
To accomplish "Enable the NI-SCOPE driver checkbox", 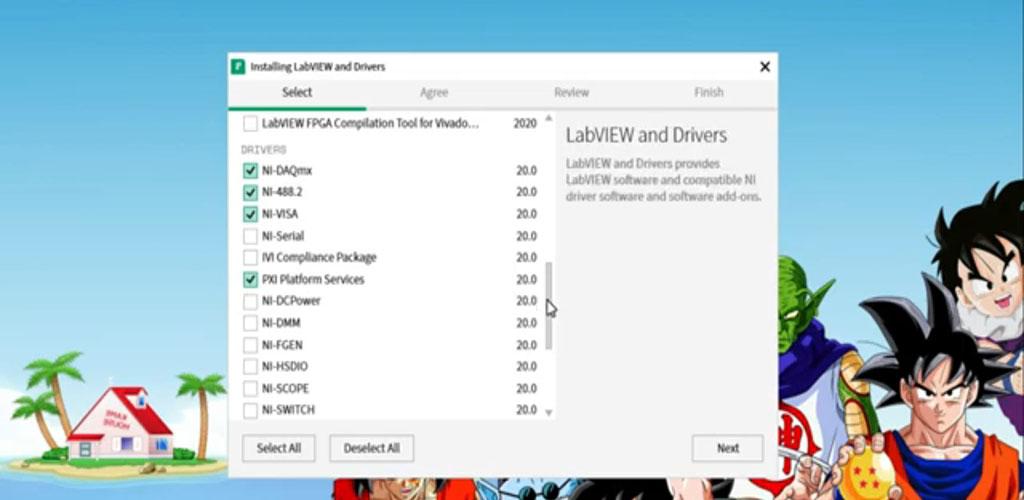I will 250,389.
